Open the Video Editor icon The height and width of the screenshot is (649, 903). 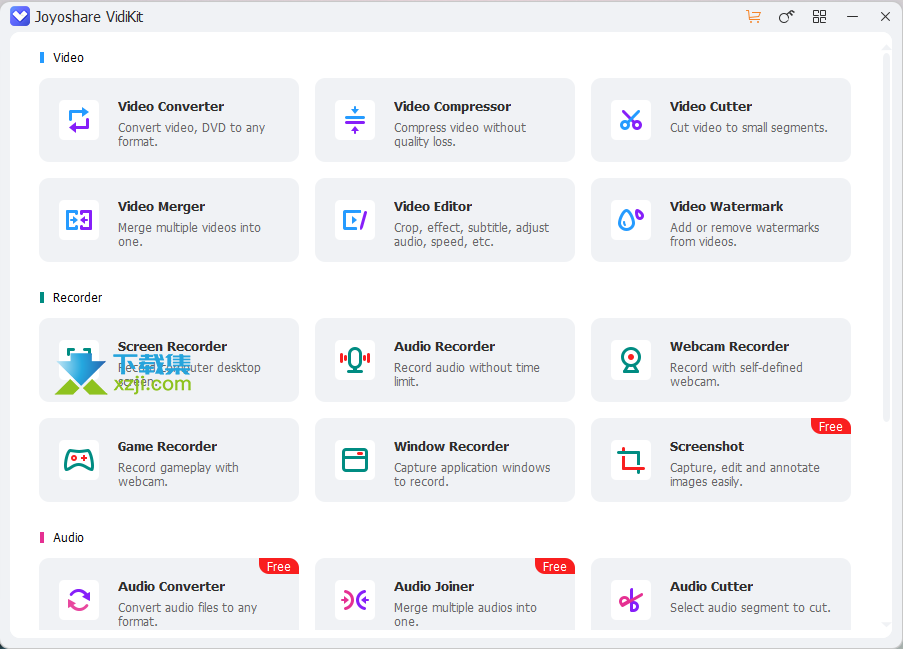355,220
